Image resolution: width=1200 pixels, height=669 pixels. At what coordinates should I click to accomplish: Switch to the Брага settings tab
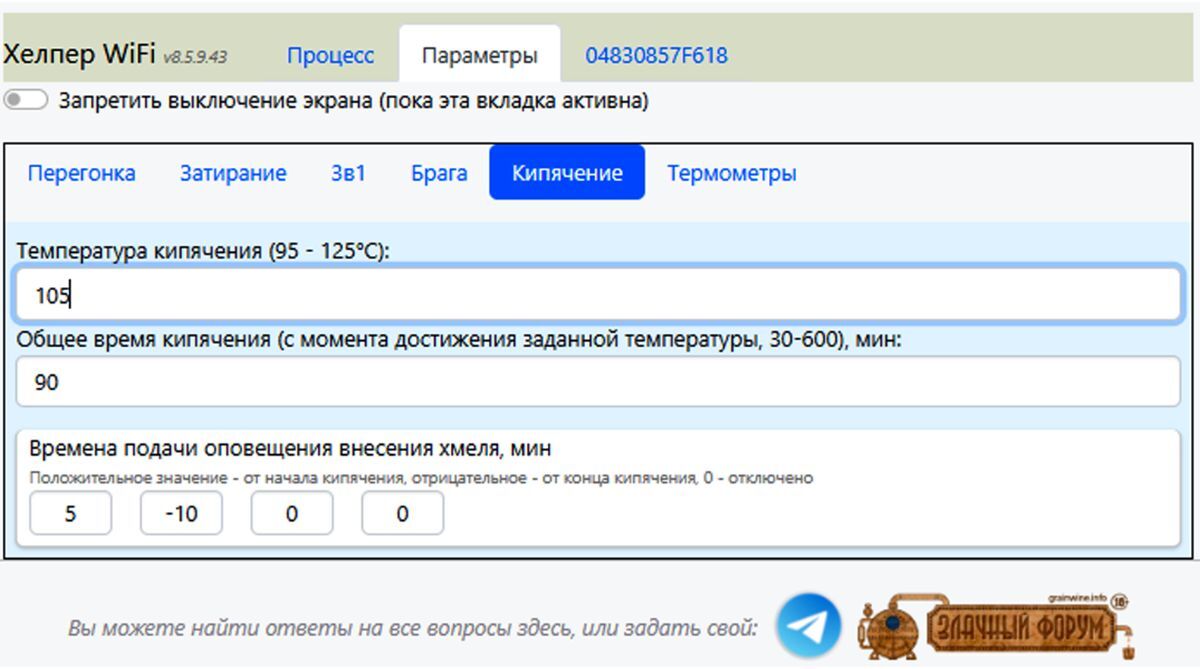tap(439, 173)
